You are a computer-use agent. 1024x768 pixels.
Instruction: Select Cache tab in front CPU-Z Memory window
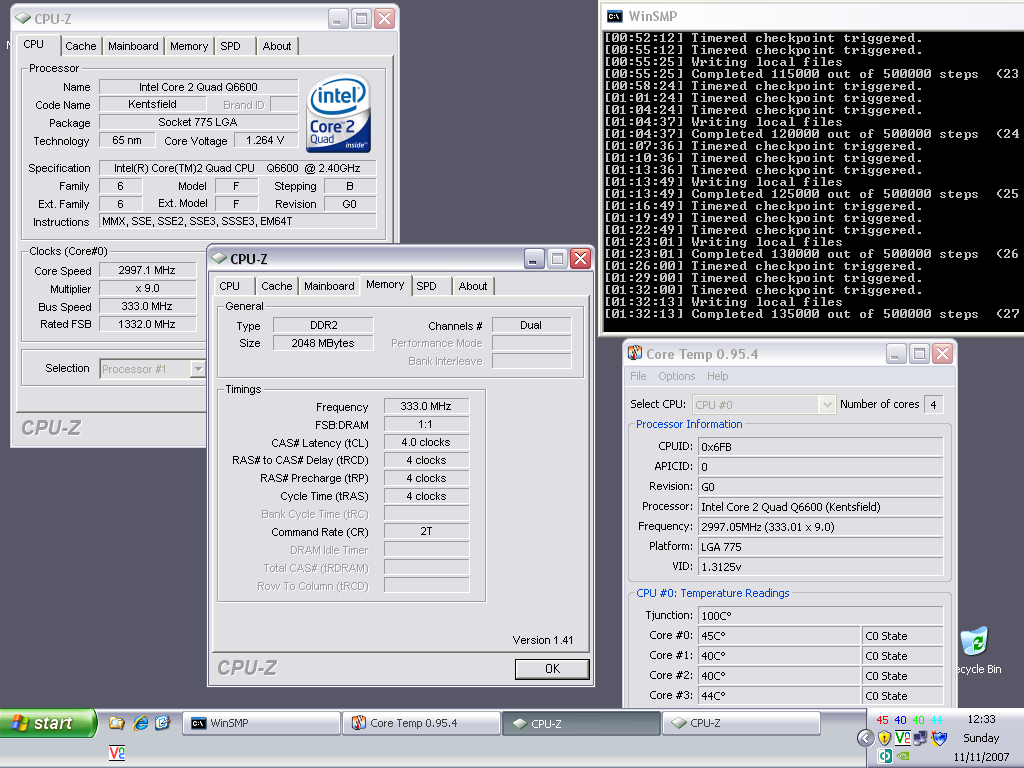coord(277,286)
